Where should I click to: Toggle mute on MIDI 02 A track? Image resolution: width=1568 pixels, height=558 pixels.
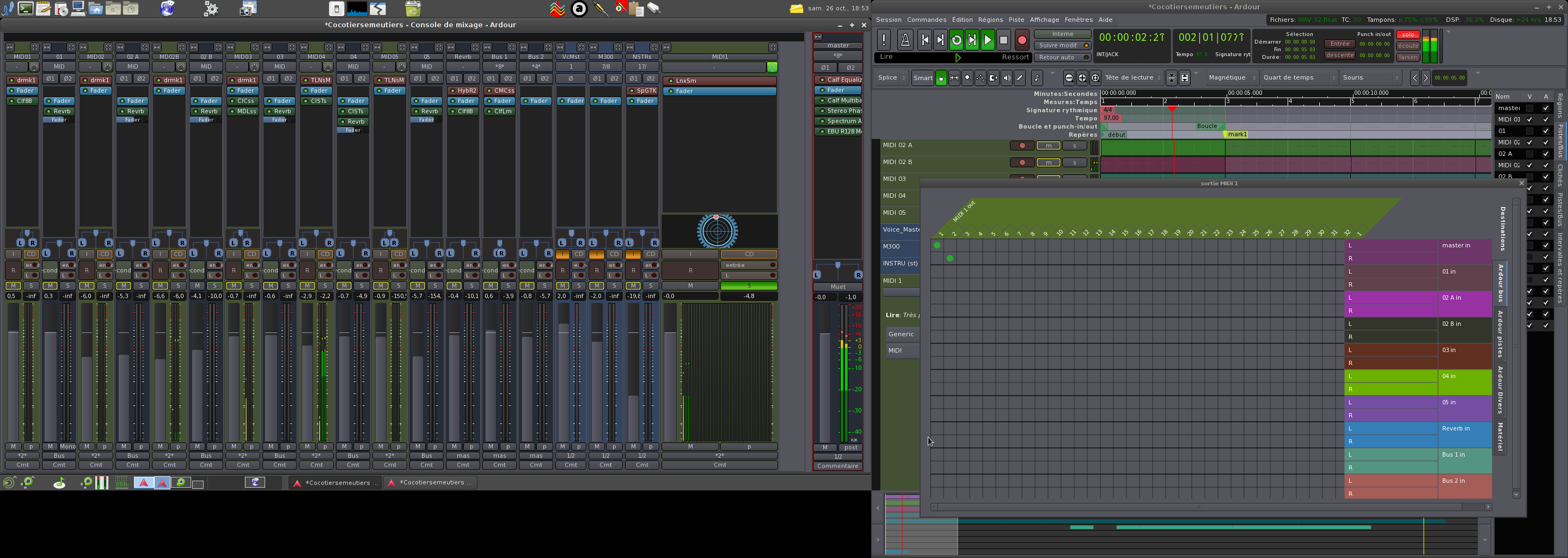[x=1048, y=145]
